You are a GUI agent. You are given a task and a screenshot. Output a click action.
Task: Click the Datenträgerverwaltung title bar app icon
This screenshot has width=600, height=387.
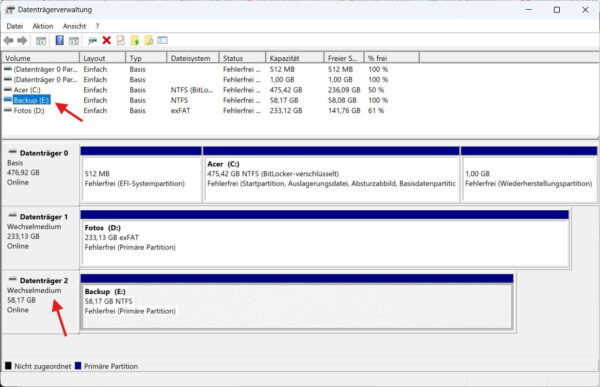10,10
